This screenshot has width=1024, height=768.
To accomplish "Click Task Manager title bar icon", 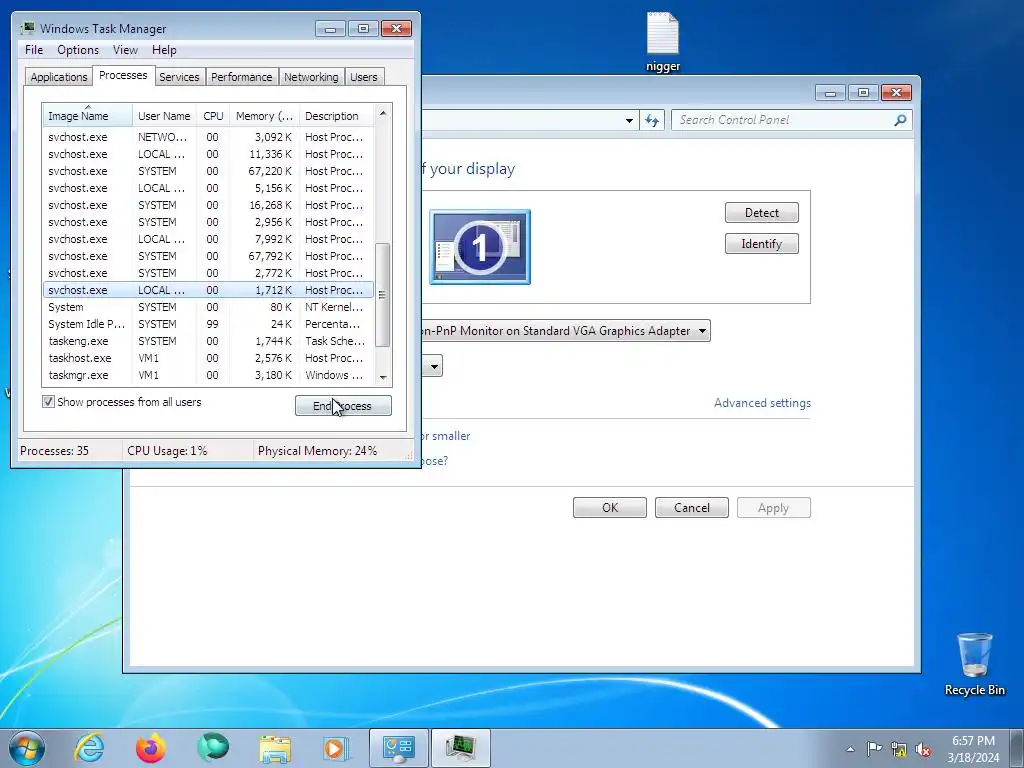I will [x=27, y=28].
